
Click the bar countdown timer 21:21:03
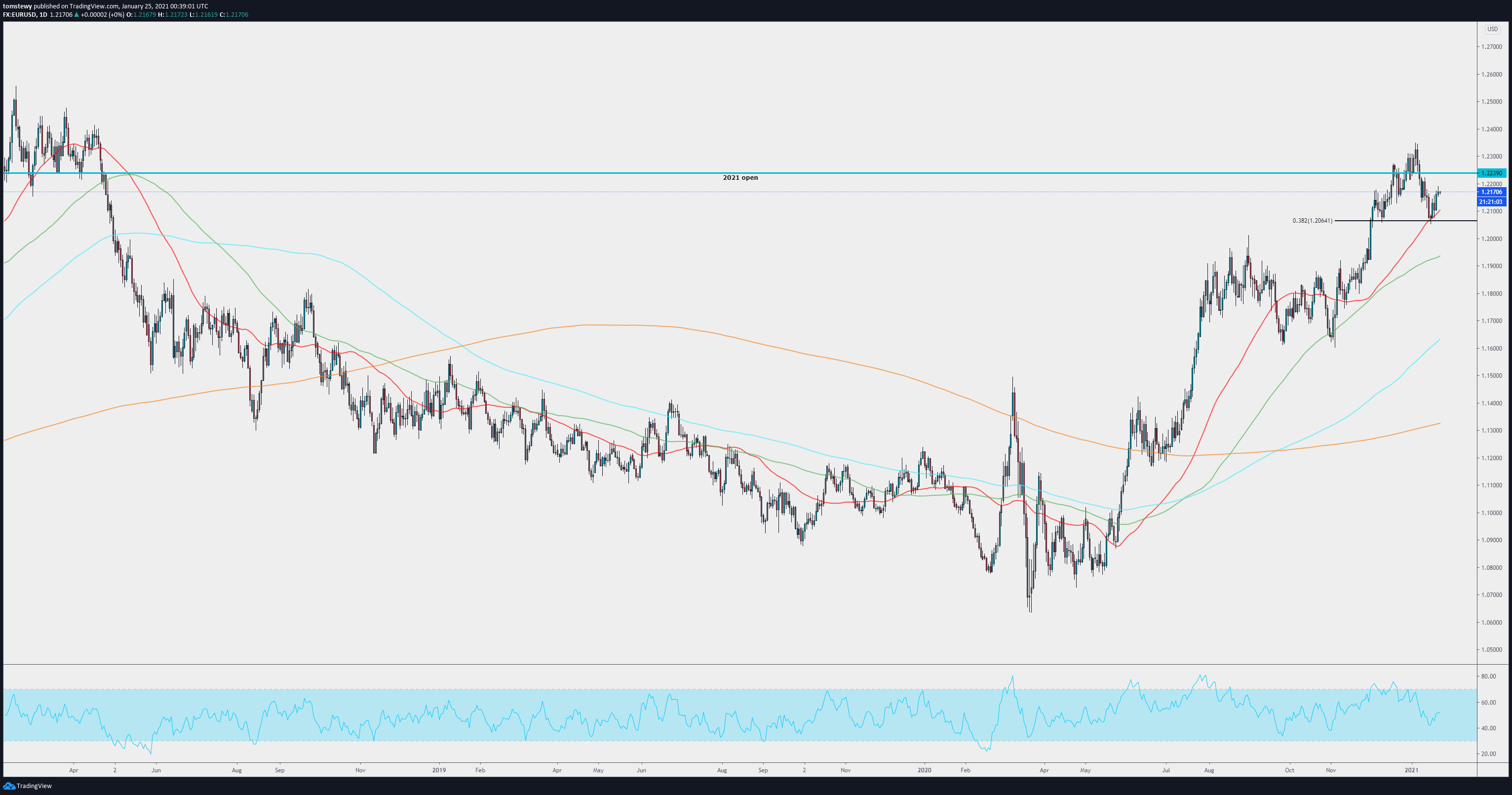(x=1491, y=201)
